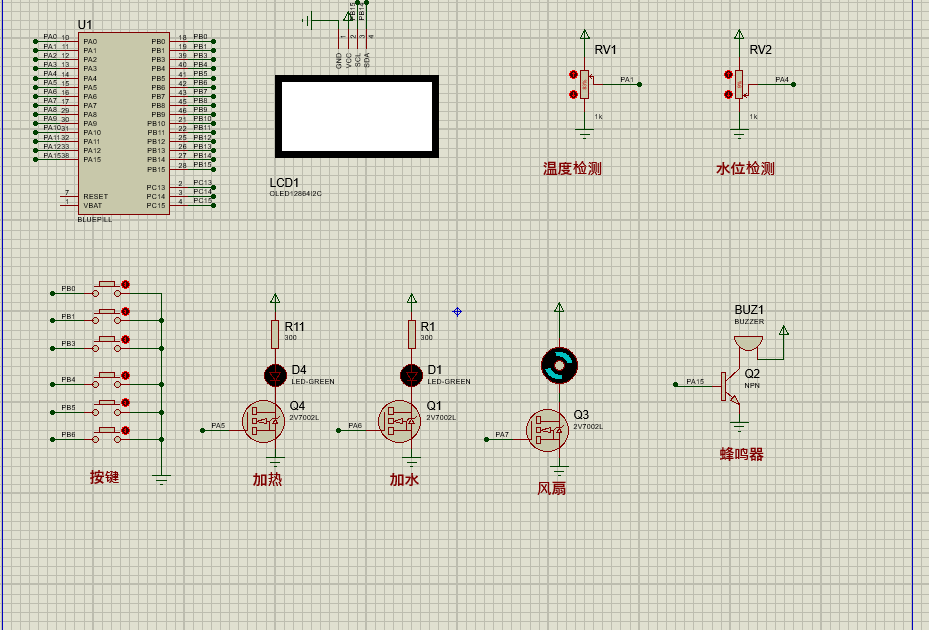Select the Q4 MOSFET symbol
929x630 pixels.
click(264, 421)
